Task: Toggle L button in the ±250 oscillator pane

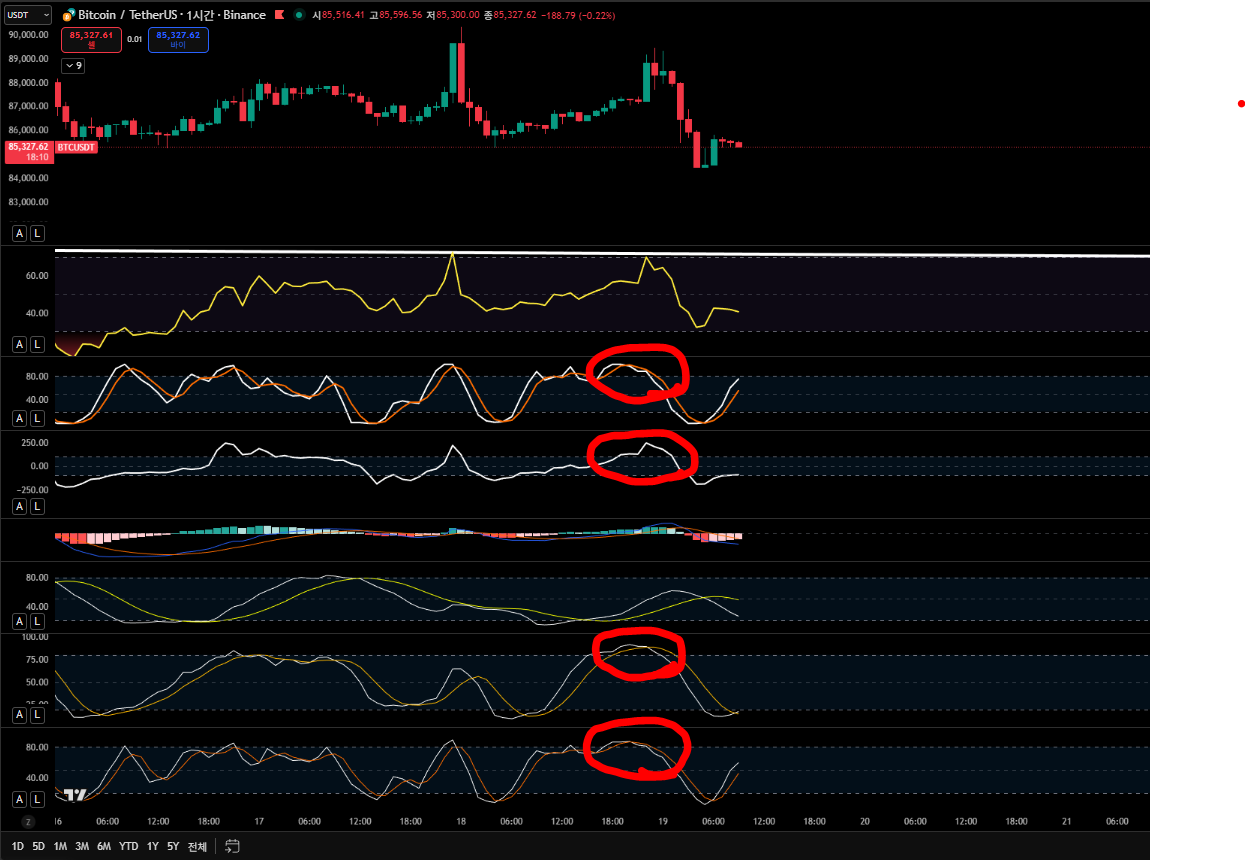Action: click(37, 506)
